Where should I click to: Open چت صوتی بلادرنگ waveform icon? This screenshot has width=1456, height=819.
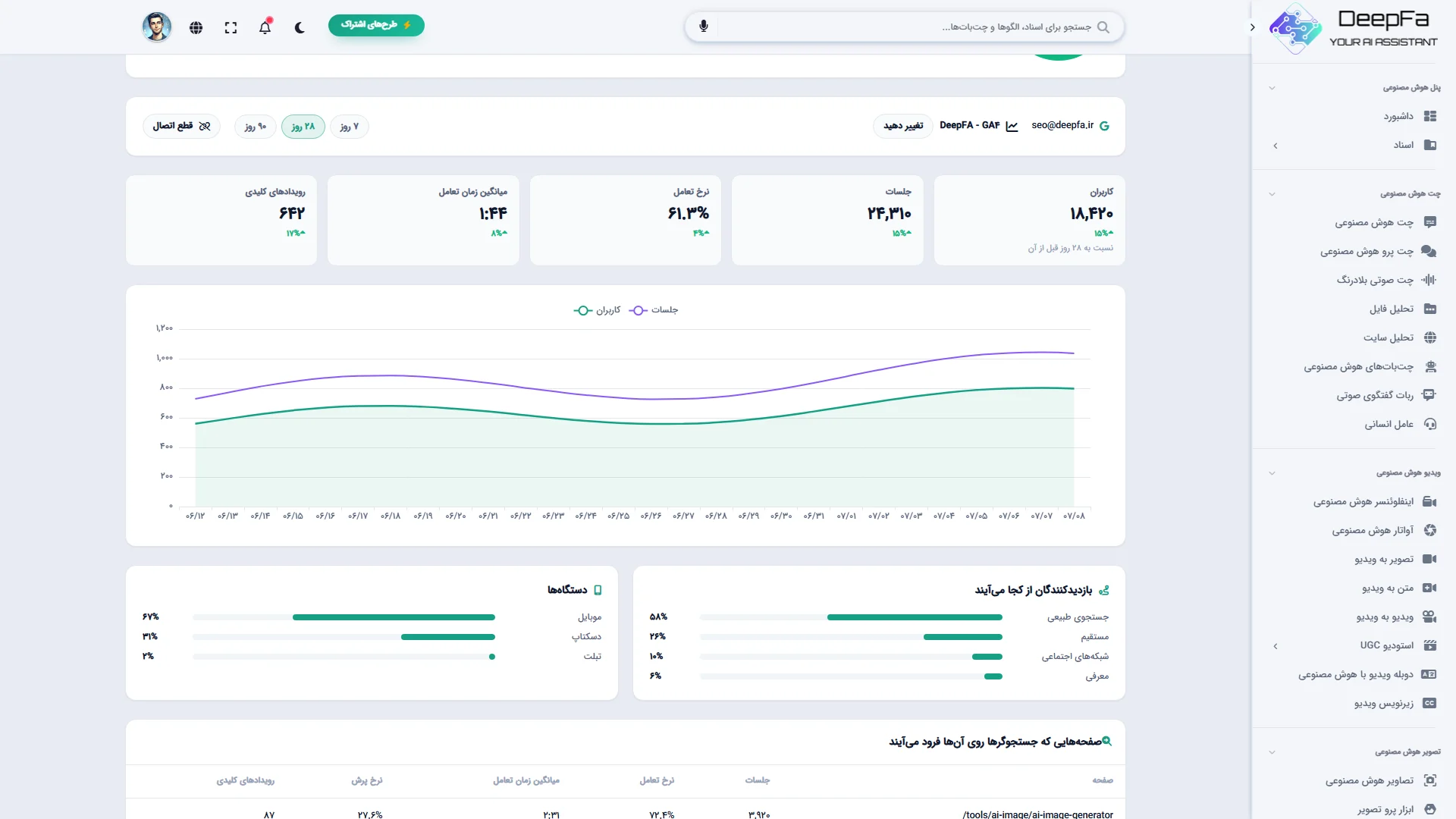click(x=1429, y=280)
